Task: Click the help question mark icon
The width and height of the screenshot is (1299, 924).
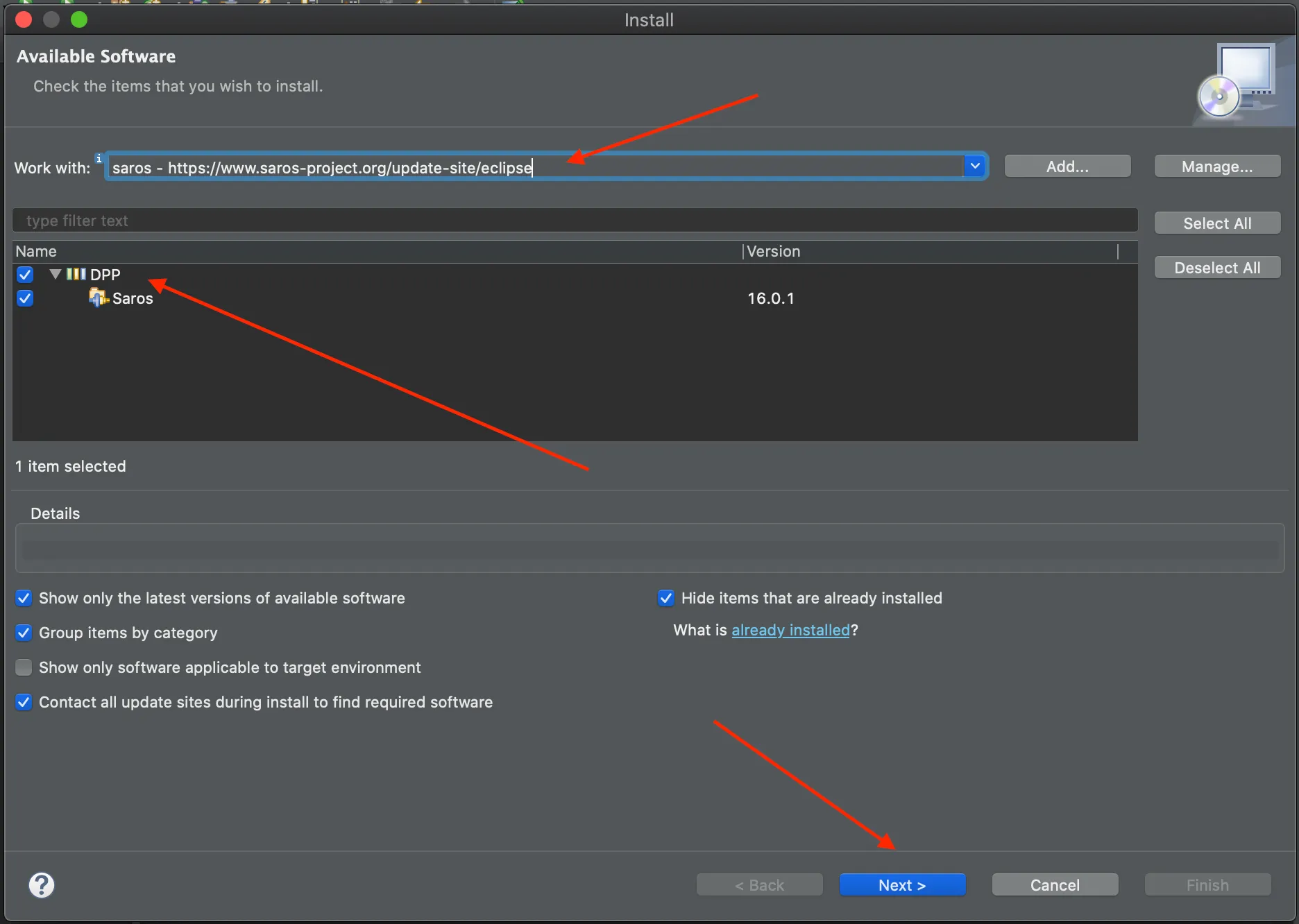Action: point(42,885)
